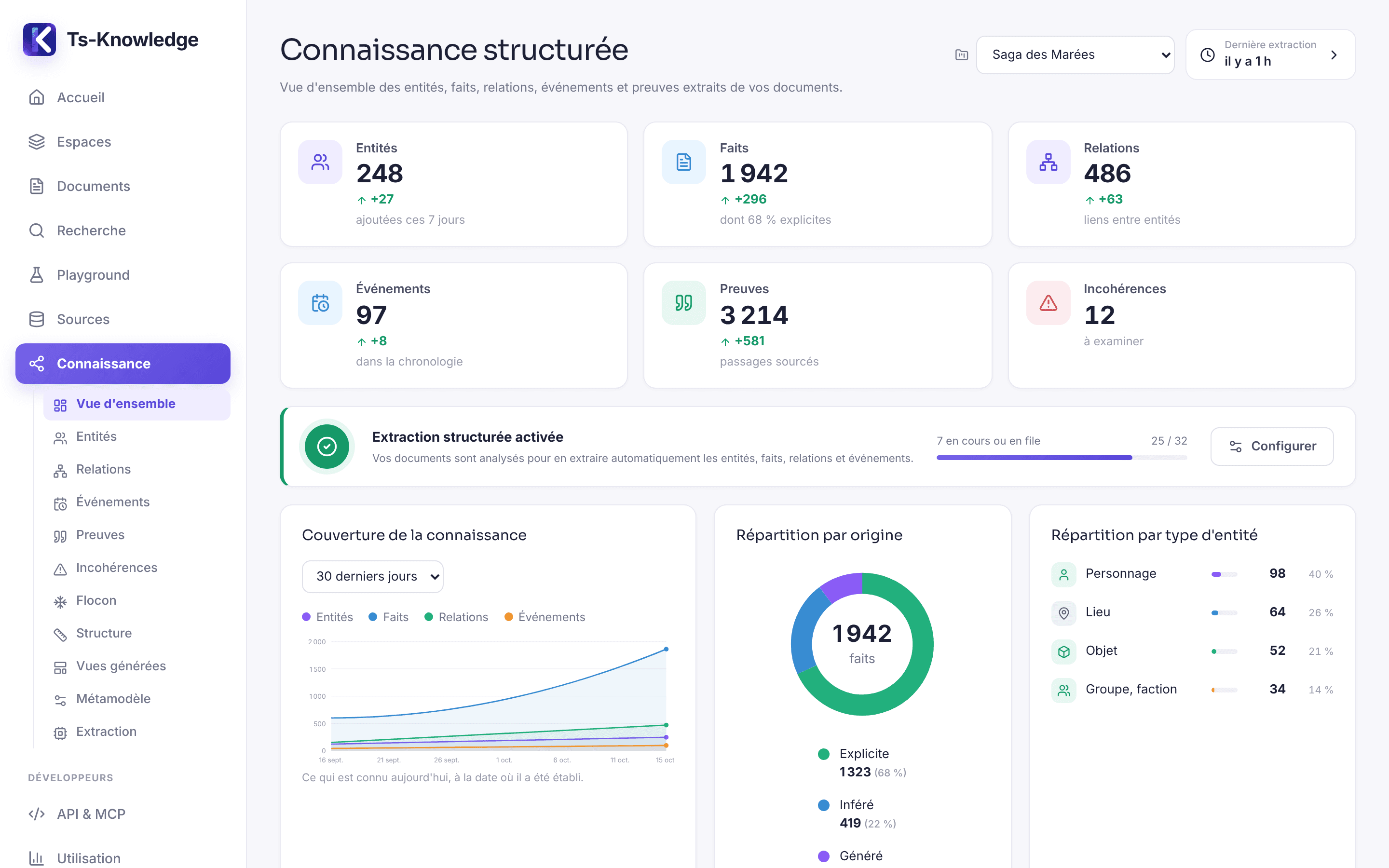
Task: Toggle the Faits series in chart legend
Action: point(389,617)
